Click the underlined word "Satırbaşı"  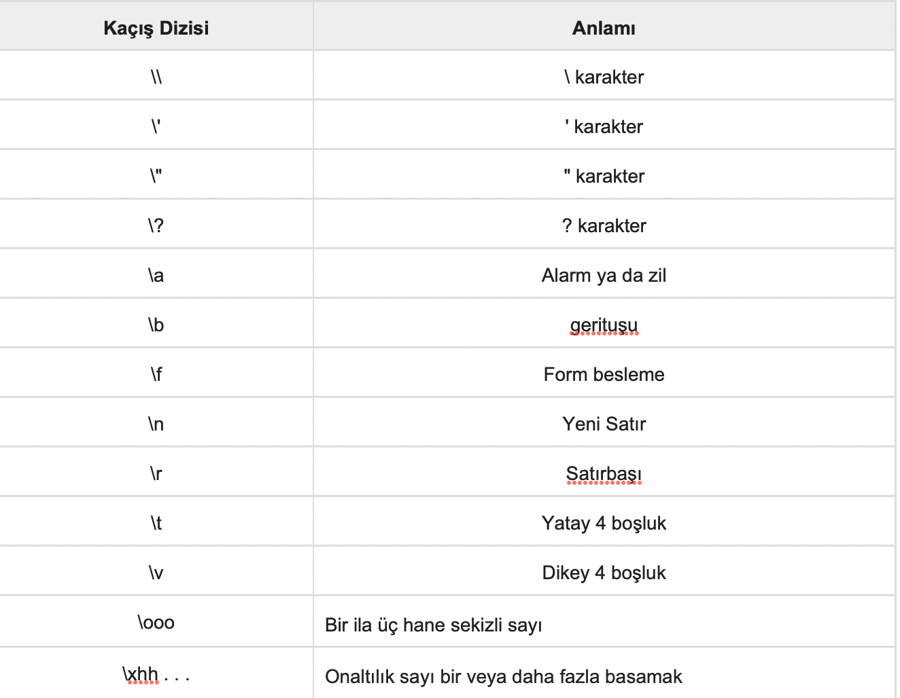[x=603, y=474]
